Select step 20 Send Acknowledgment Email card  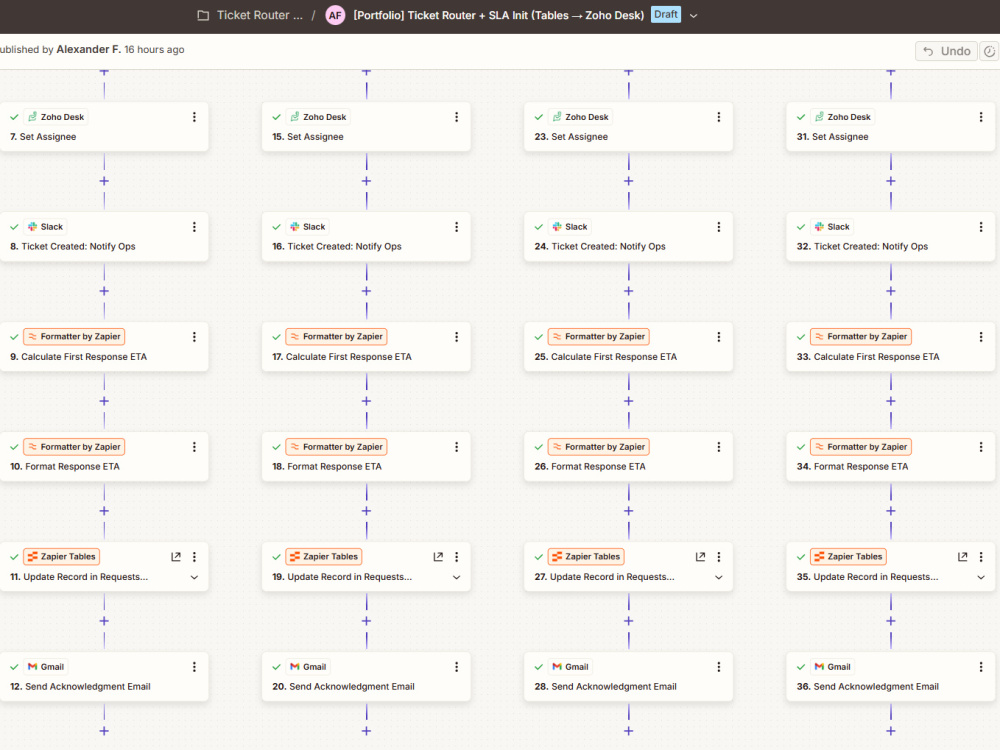tap(366, 677)
